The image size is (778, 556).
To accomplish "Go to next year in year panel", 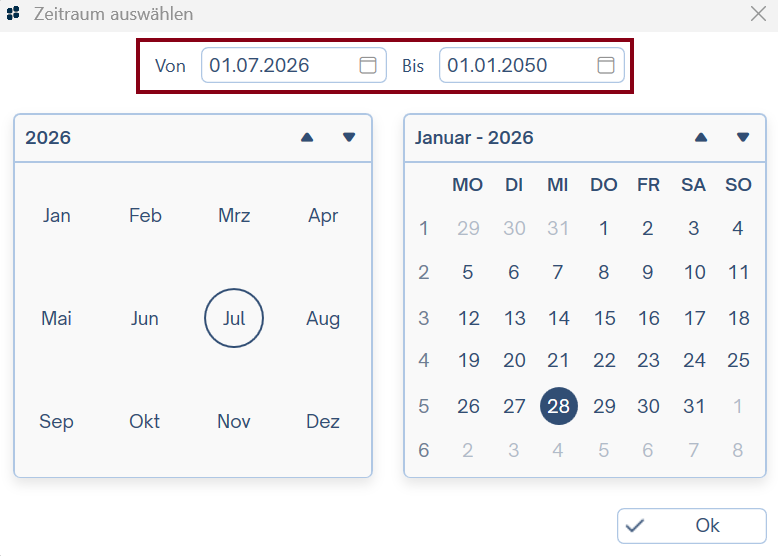I will 349,138.
